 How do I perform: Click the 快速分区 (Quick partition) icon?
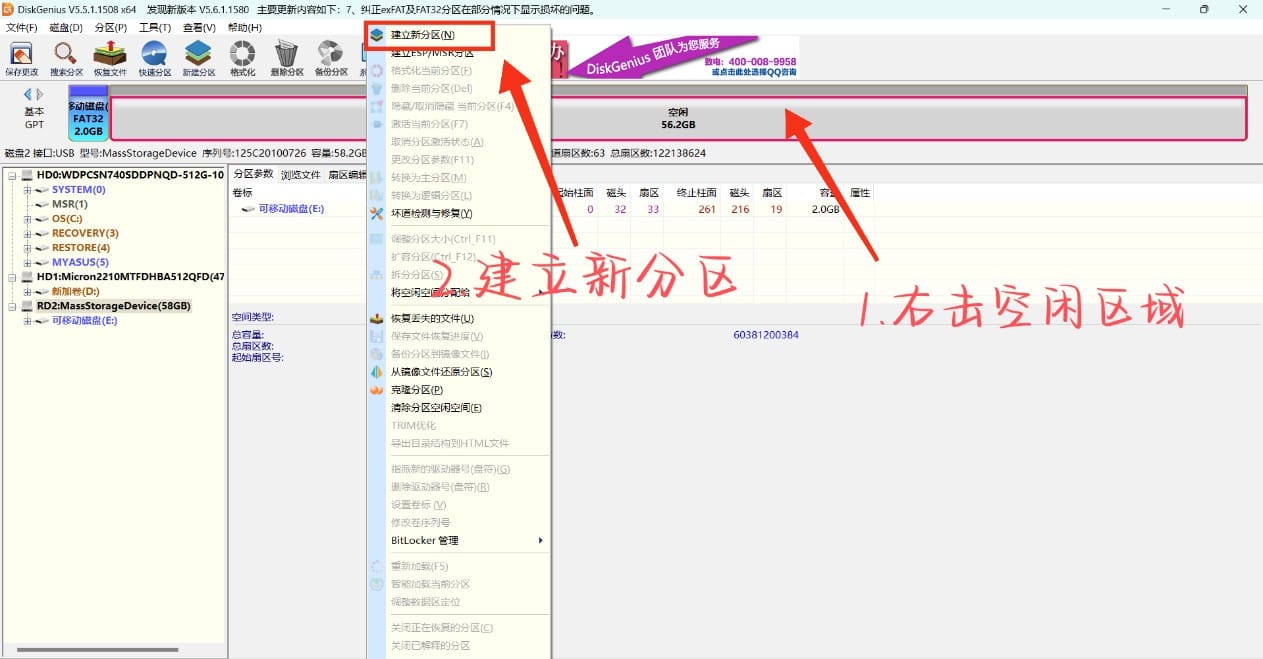coord(154,56)
